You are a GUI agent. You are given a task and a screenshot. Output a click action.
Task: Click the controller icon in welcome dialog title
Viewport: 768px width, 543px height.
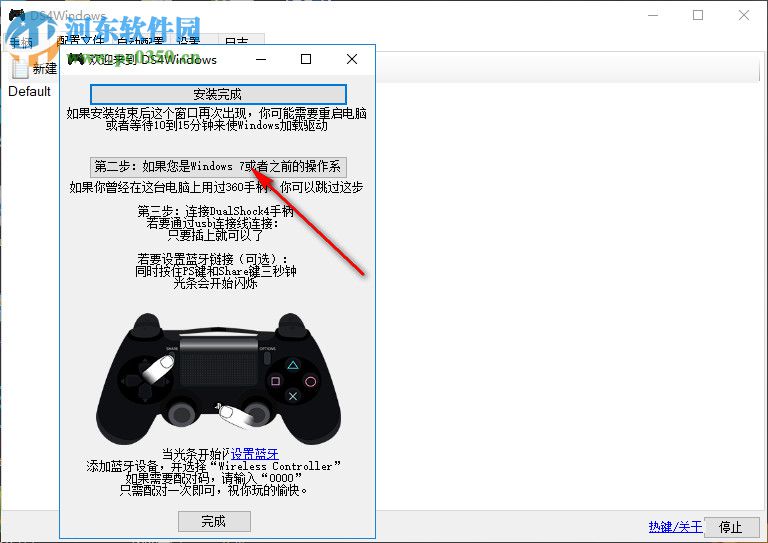click(x=75, y=59)
